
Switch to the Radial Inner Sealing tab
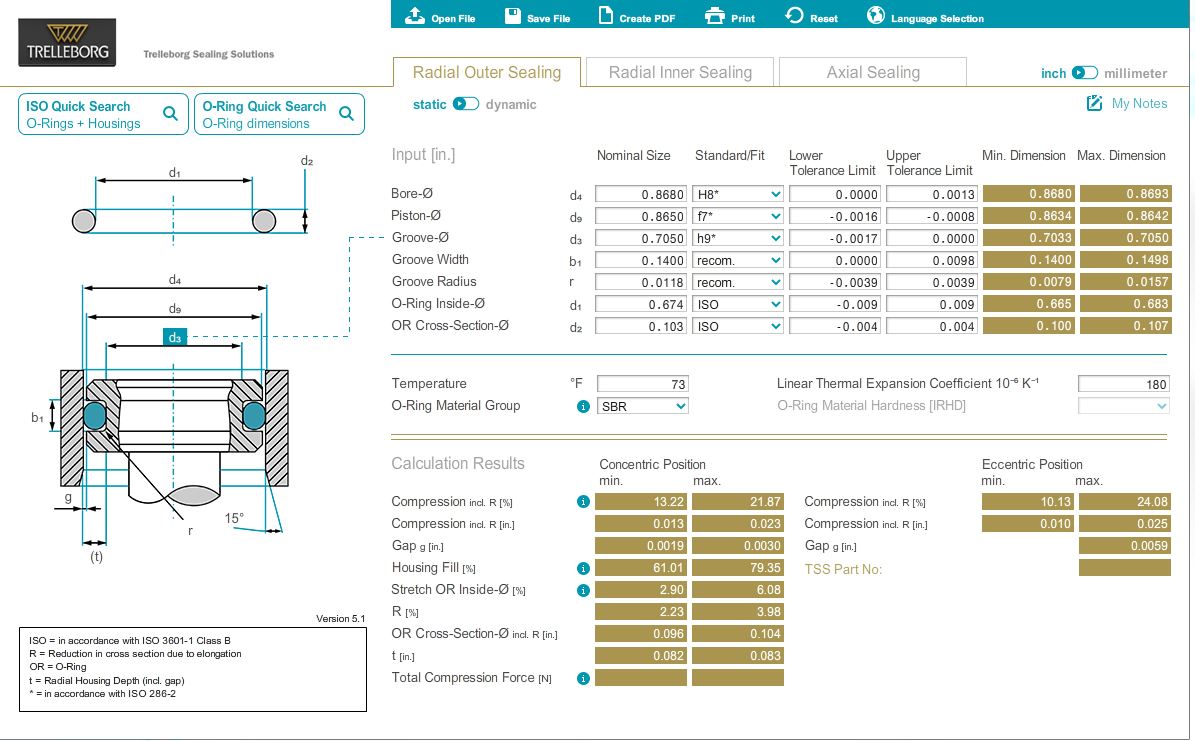[680, 72]
